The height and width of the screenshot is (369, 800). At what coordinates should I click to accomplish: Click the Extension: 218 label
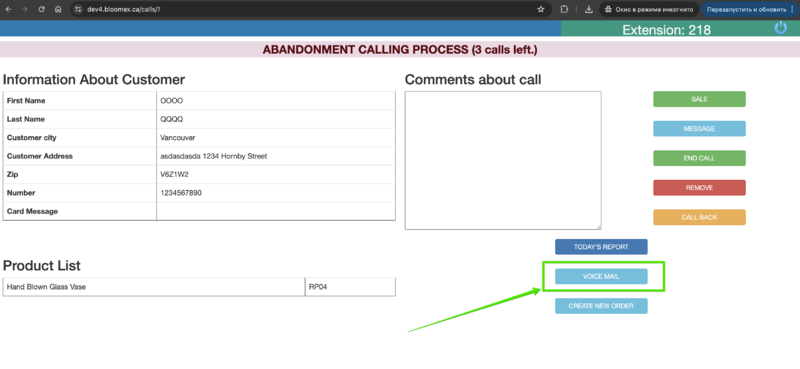click(666, 30)
